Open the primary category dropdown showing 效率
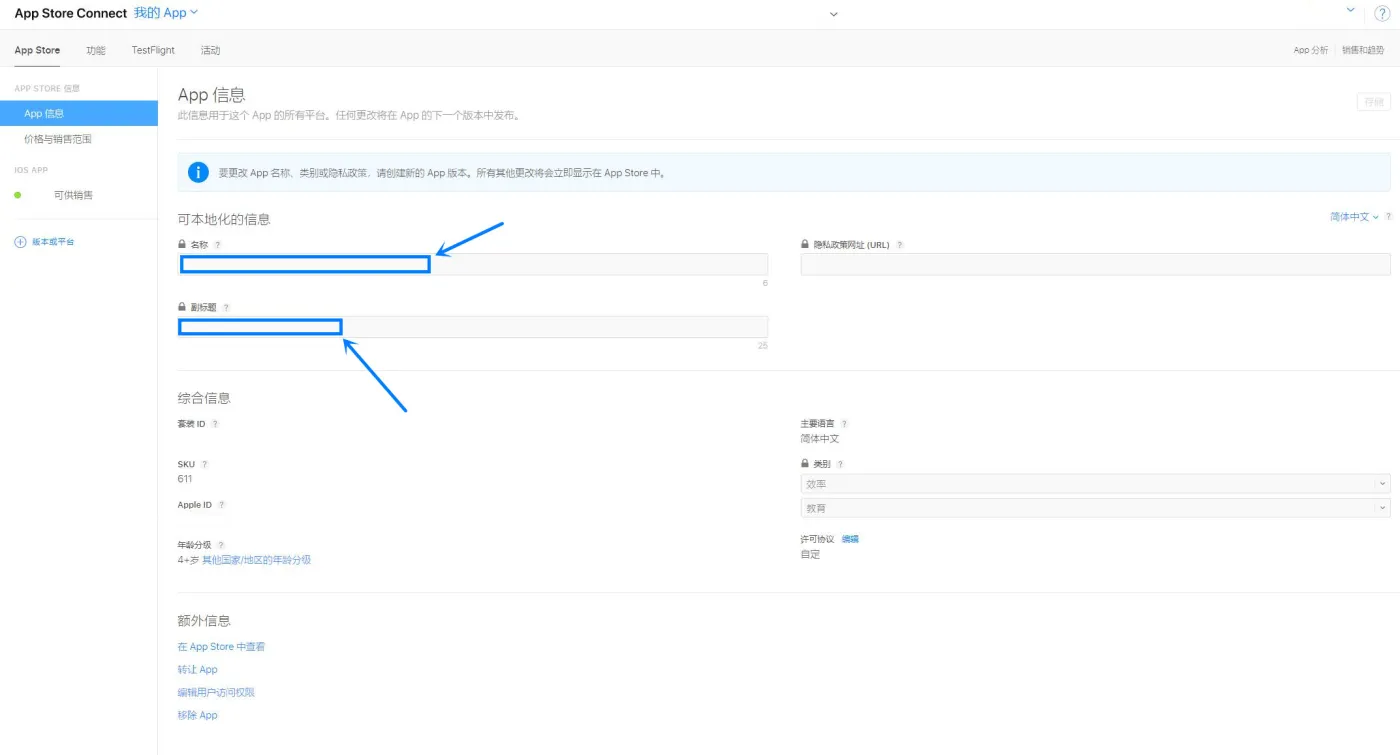Viewport: 1400px width, 755px height. click(x=1095, y=484)
